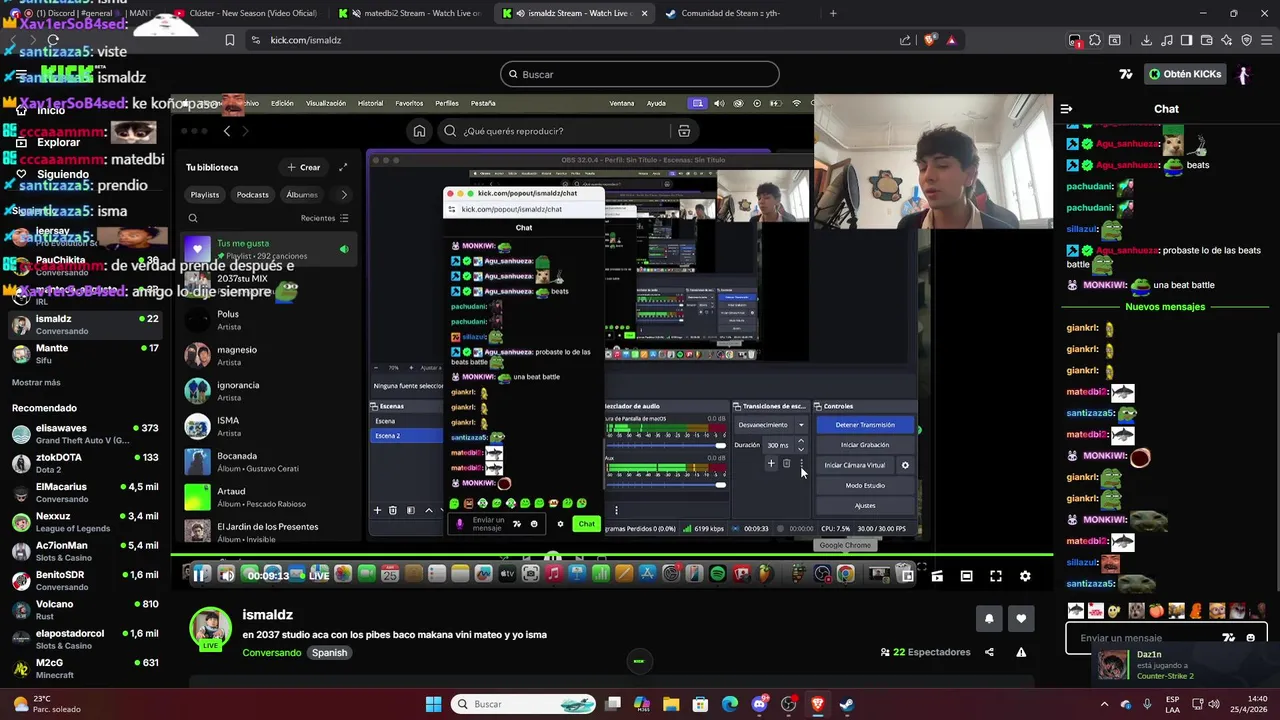Focus the Kick search box
This screenshot has height=720, width=1280.
point(640,74)
